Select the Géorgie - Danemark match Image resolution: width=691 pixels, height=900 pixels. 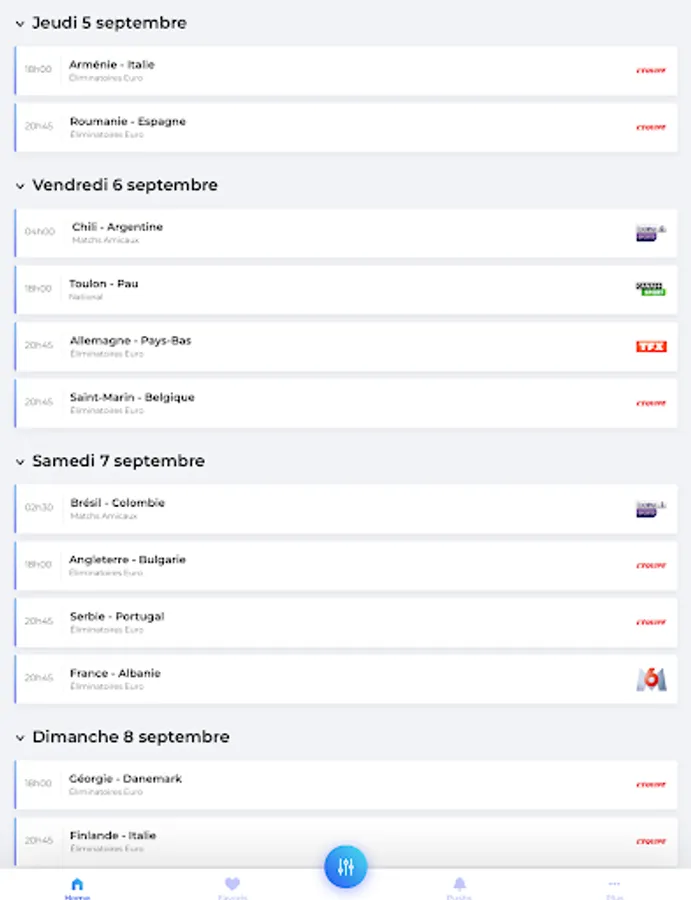click(x=346, y=785)
